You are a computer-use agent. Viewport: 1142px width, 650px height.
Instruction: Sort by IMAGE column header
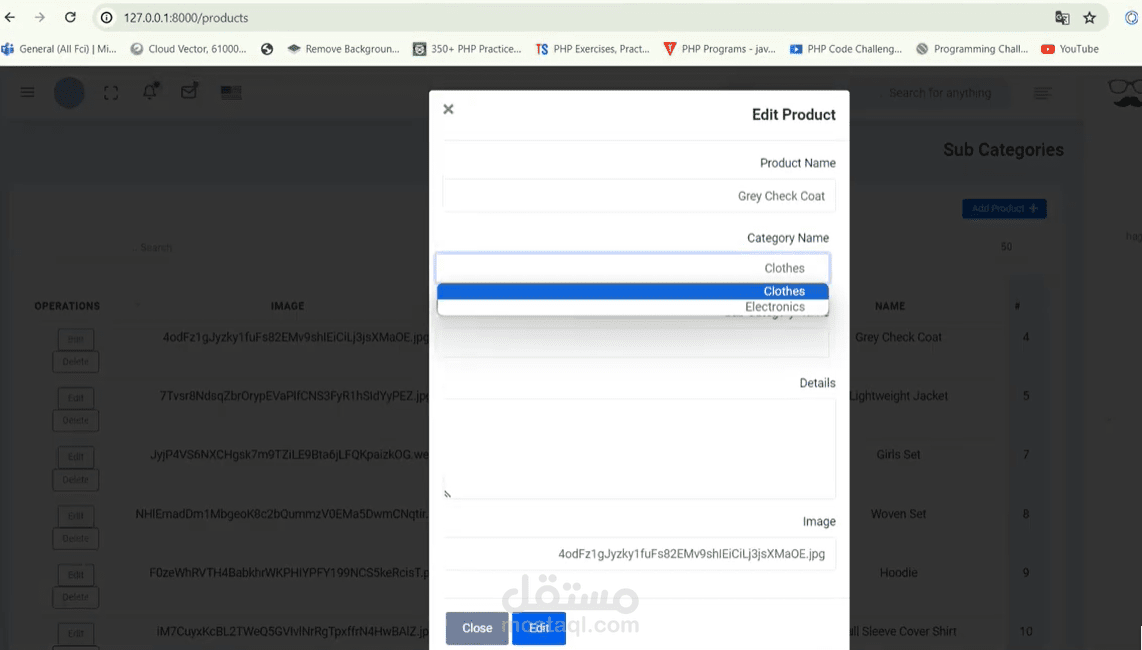pos(288,306)
